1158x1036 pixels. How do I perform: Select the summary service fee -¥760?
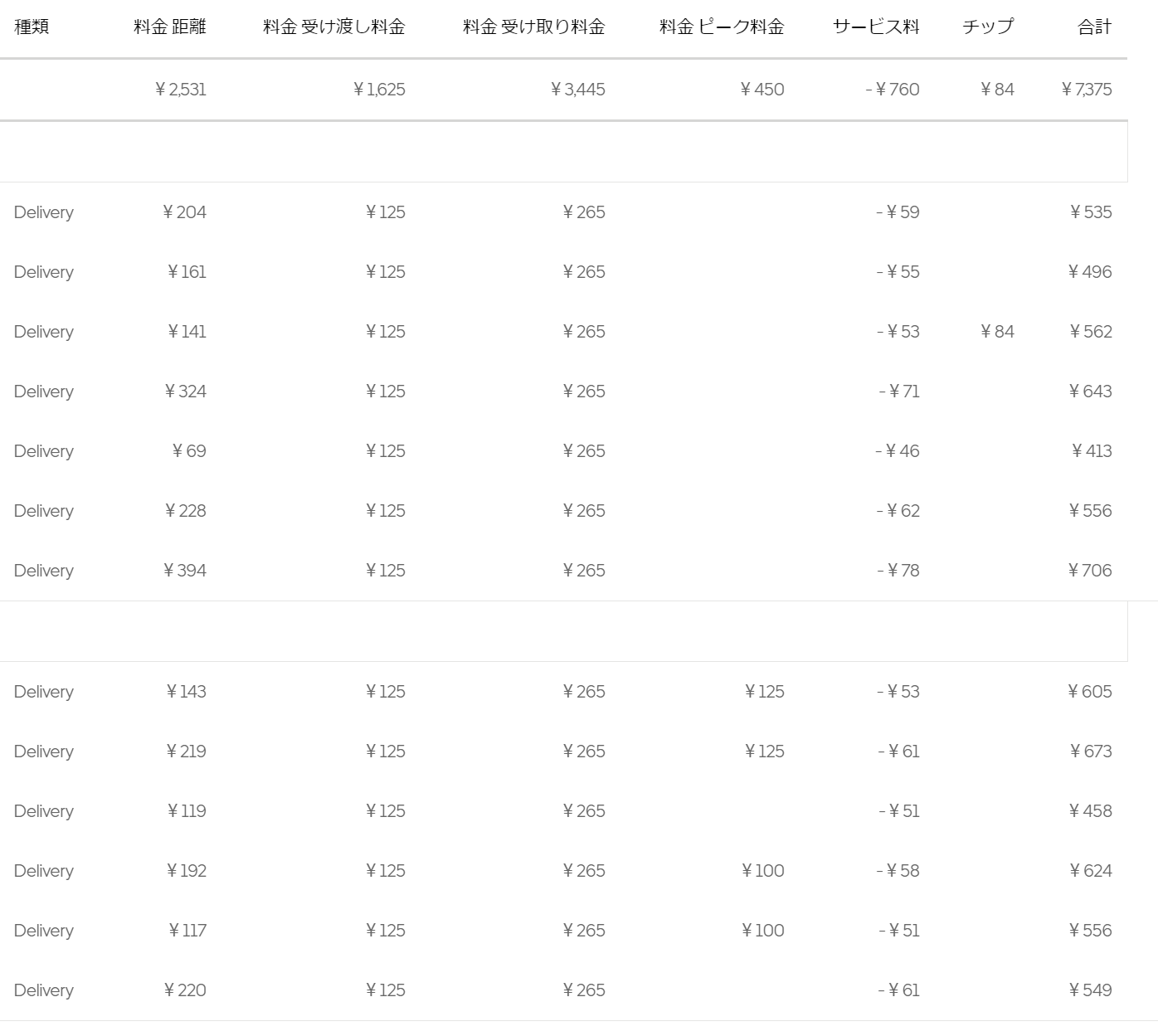893,90
